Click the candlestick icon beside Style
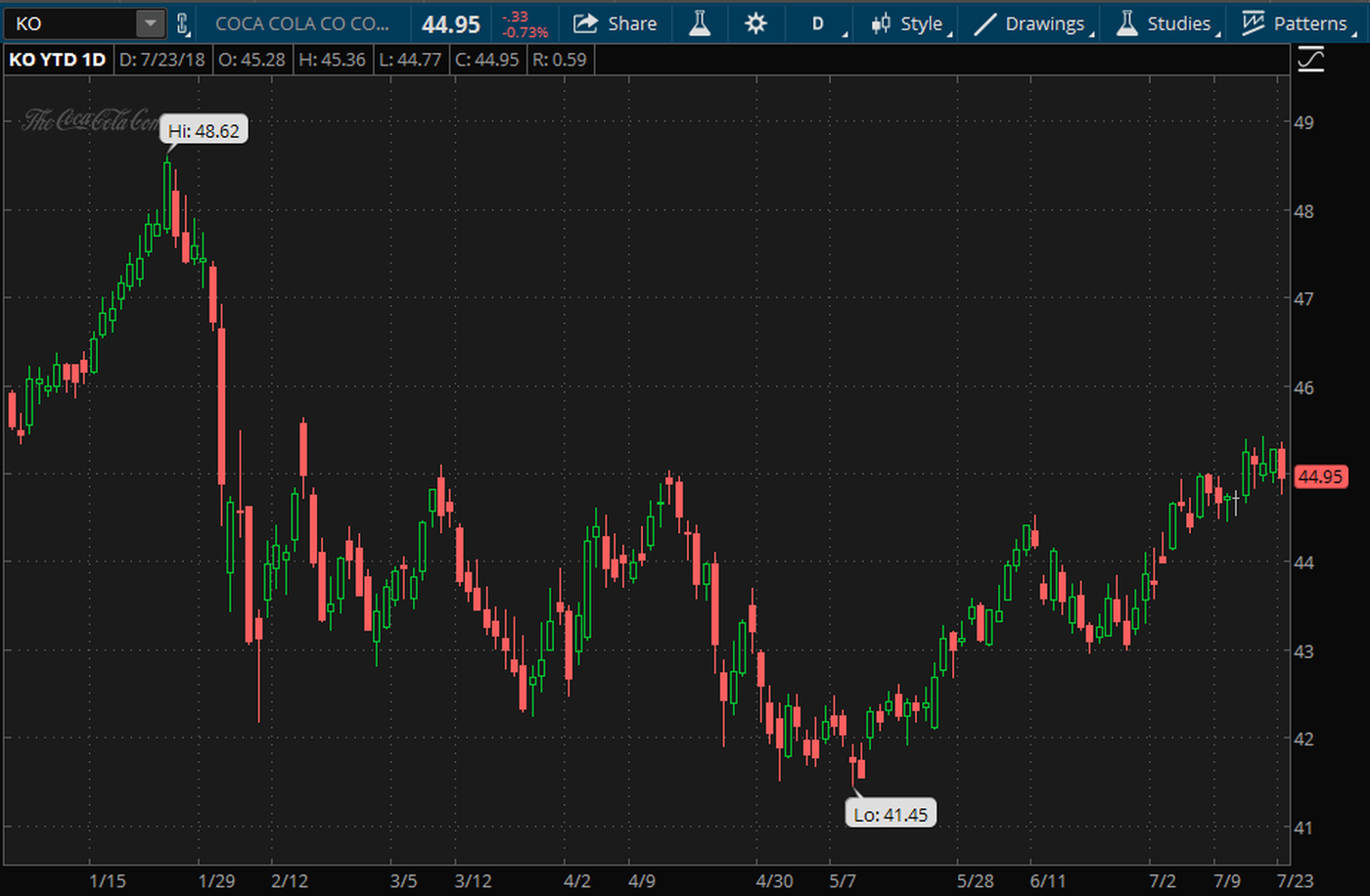 click(881, 23)
